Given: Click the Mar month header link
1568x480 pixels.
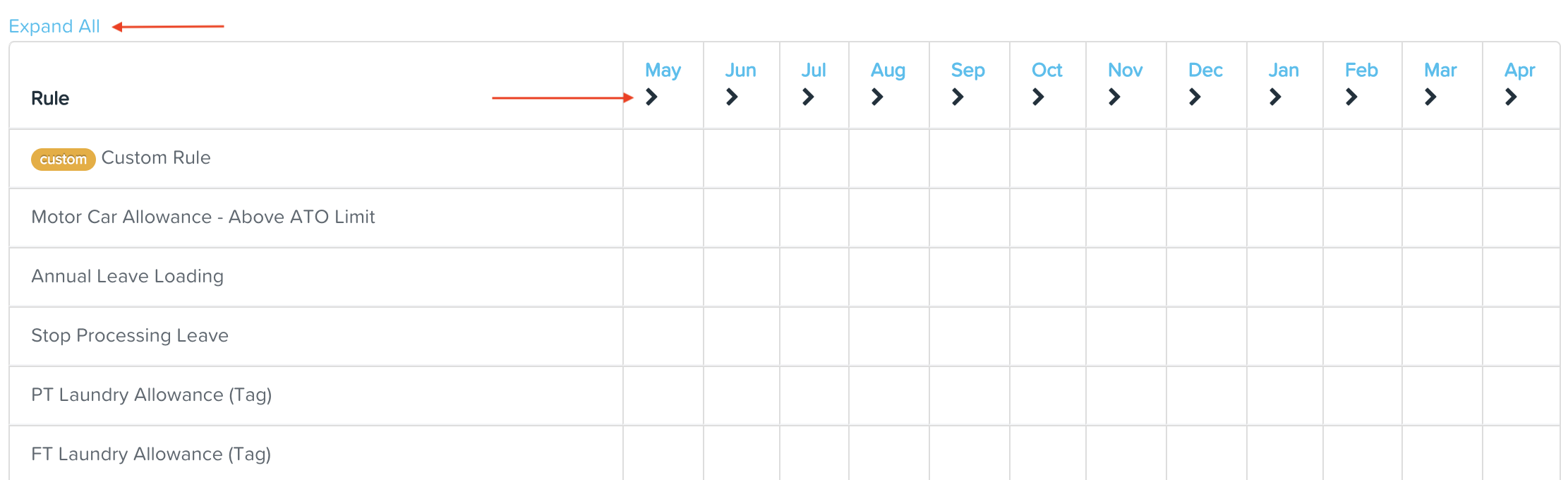Looking at the screenshot, I should (1440, 70).
